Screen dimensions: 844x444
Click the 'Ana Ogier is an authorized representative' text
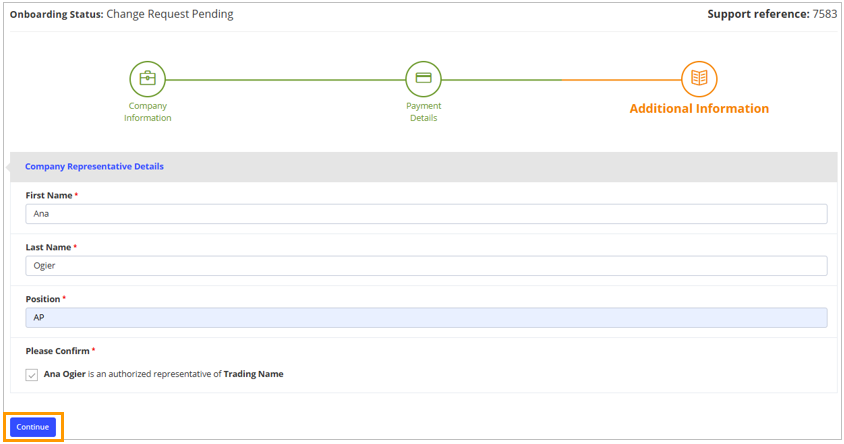[x=163, y=374]
